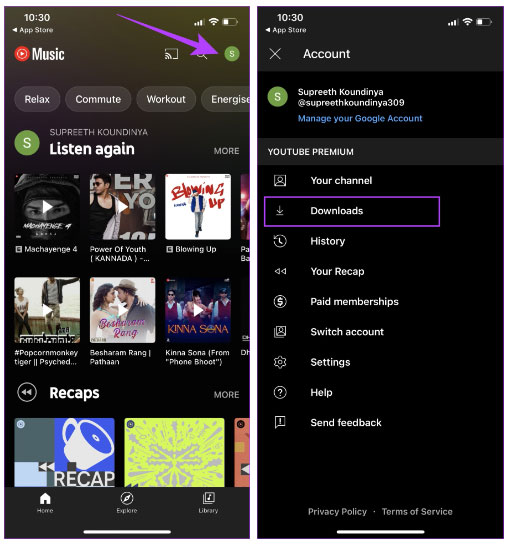Open the Blowing Up album cover

(198, 207)
